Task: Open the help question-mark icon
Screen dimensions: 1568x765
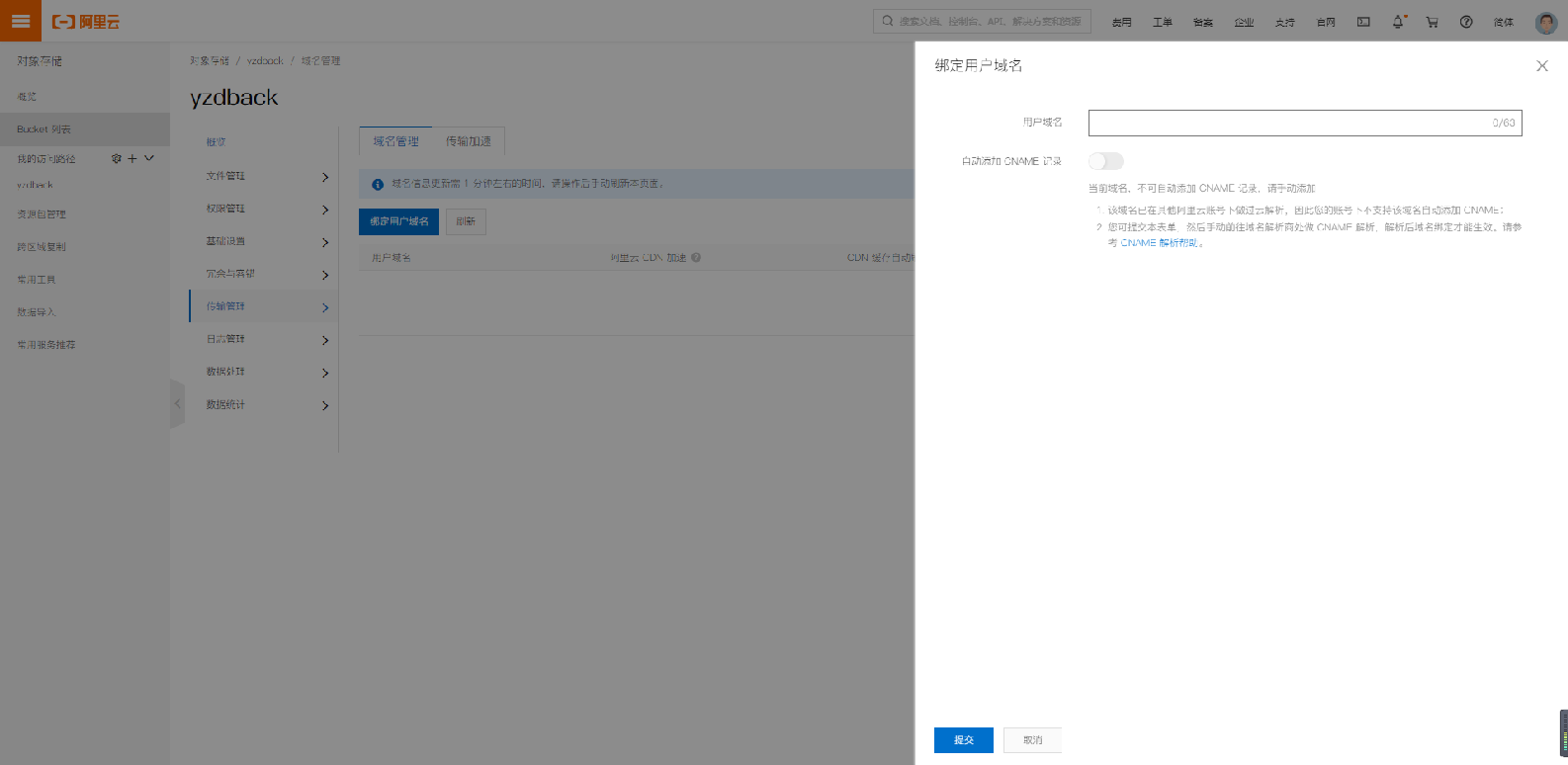Action: (1466, 22)
